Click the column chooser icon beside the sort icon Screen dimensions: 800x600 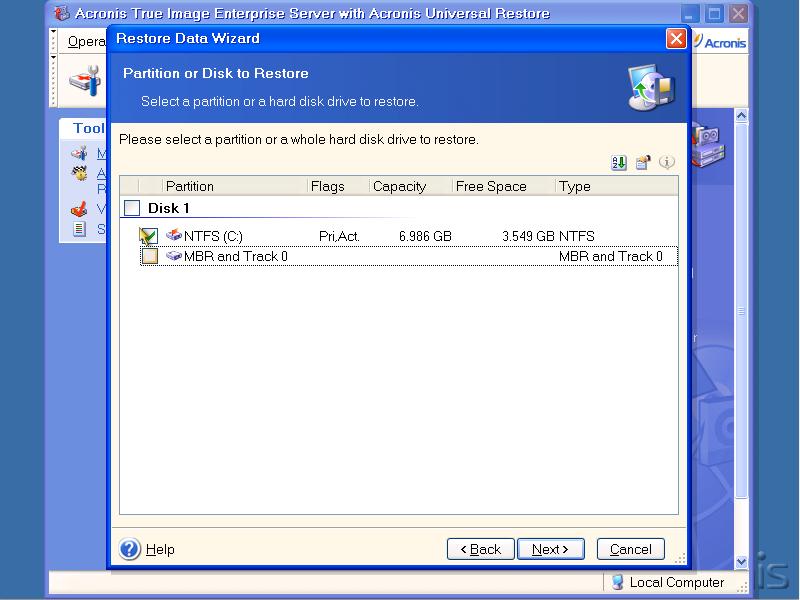pos(643,162)
